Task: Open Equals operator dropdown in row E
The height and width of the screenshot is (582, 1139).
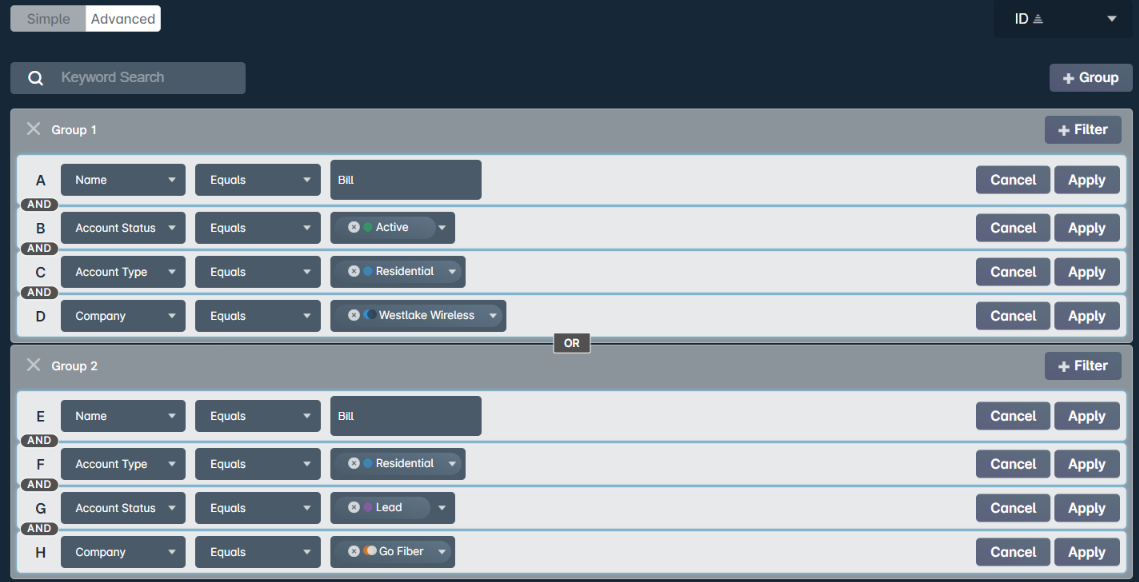Action: [258, 416]
